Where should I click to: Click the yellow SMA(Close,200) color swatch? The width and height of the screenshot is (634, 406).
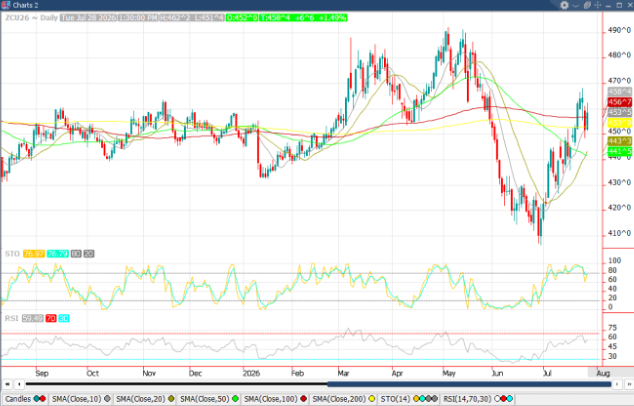coord(372,399)
